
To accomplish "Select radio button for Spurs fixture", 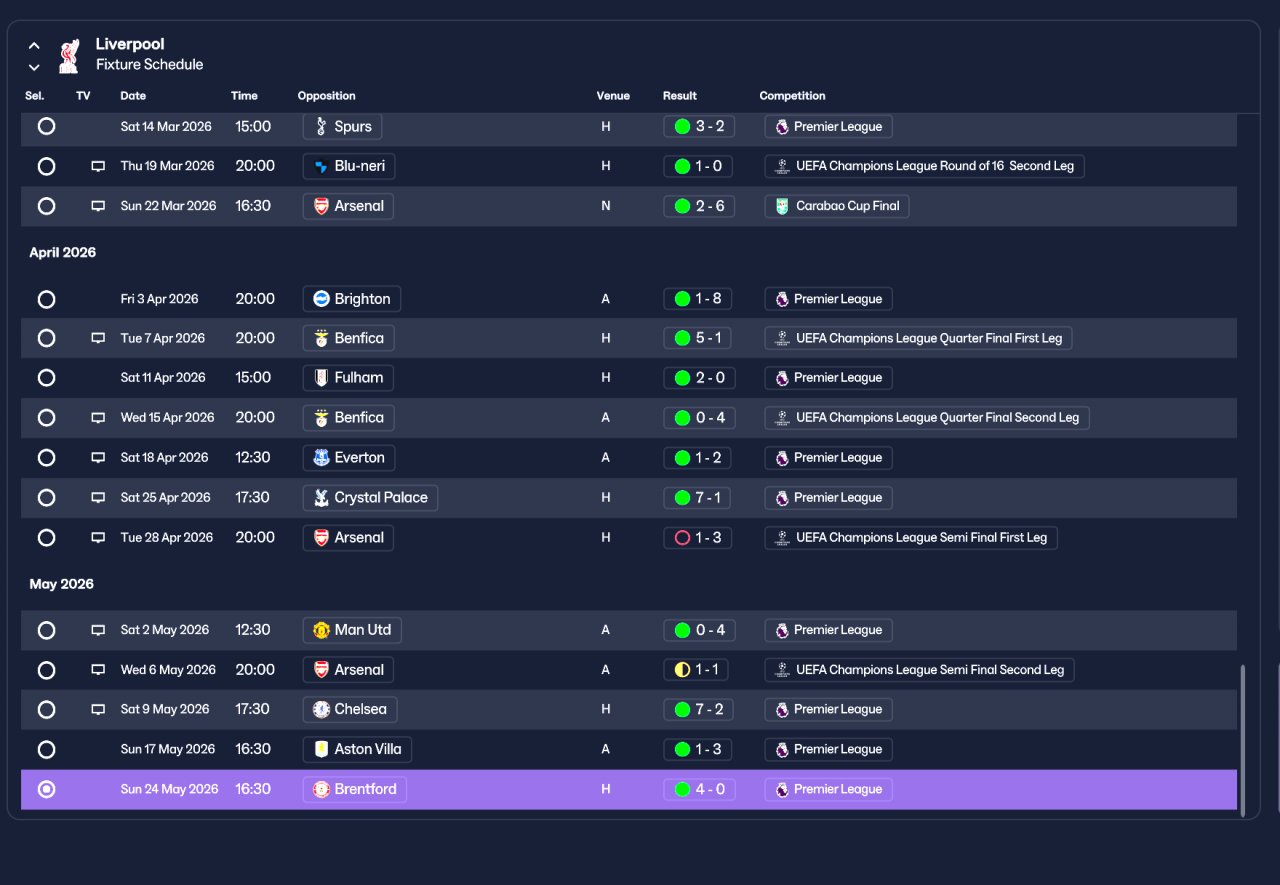I will pos(46,127).
